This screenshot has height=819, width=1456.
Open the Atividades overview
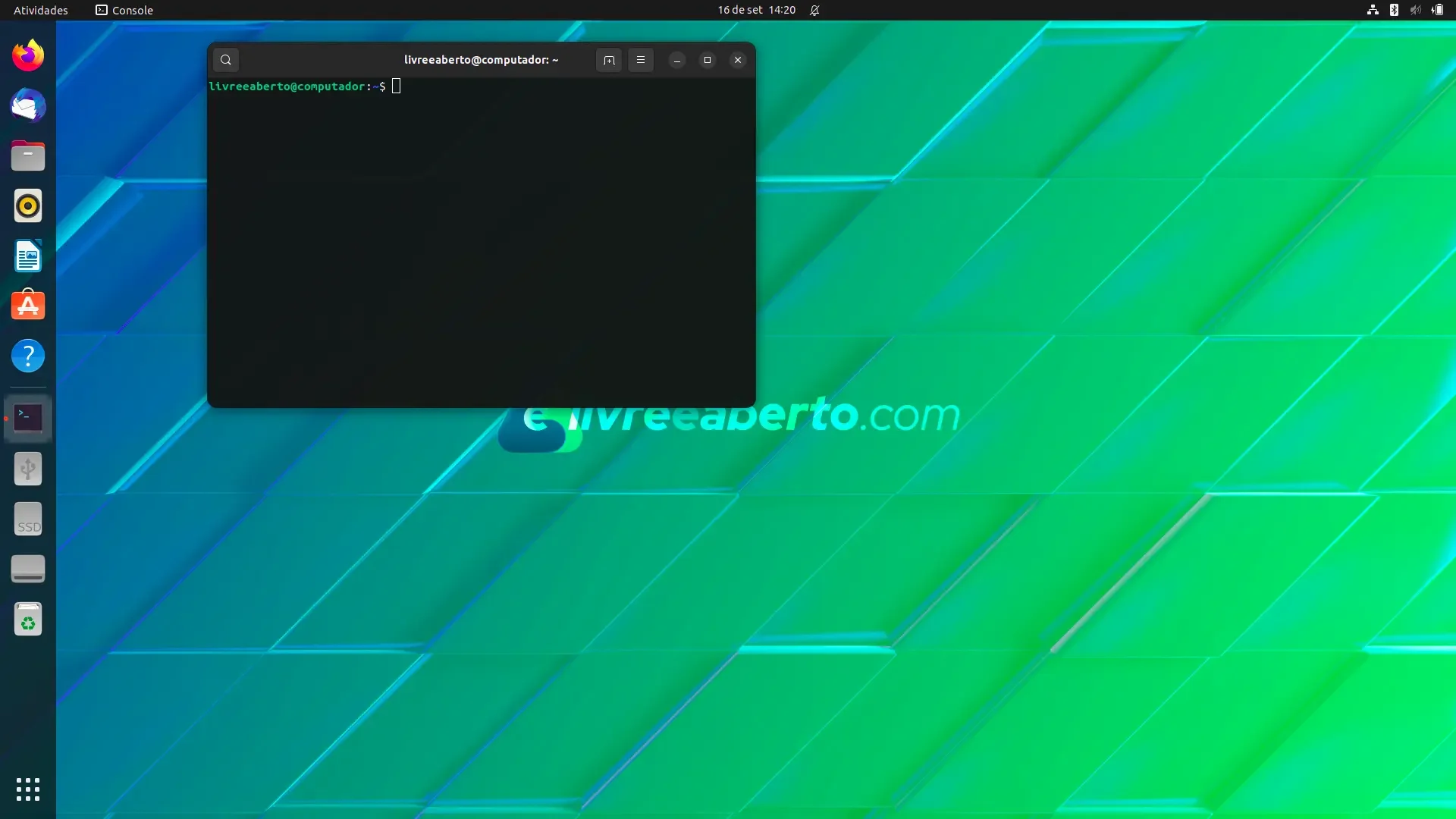[41, 10]
